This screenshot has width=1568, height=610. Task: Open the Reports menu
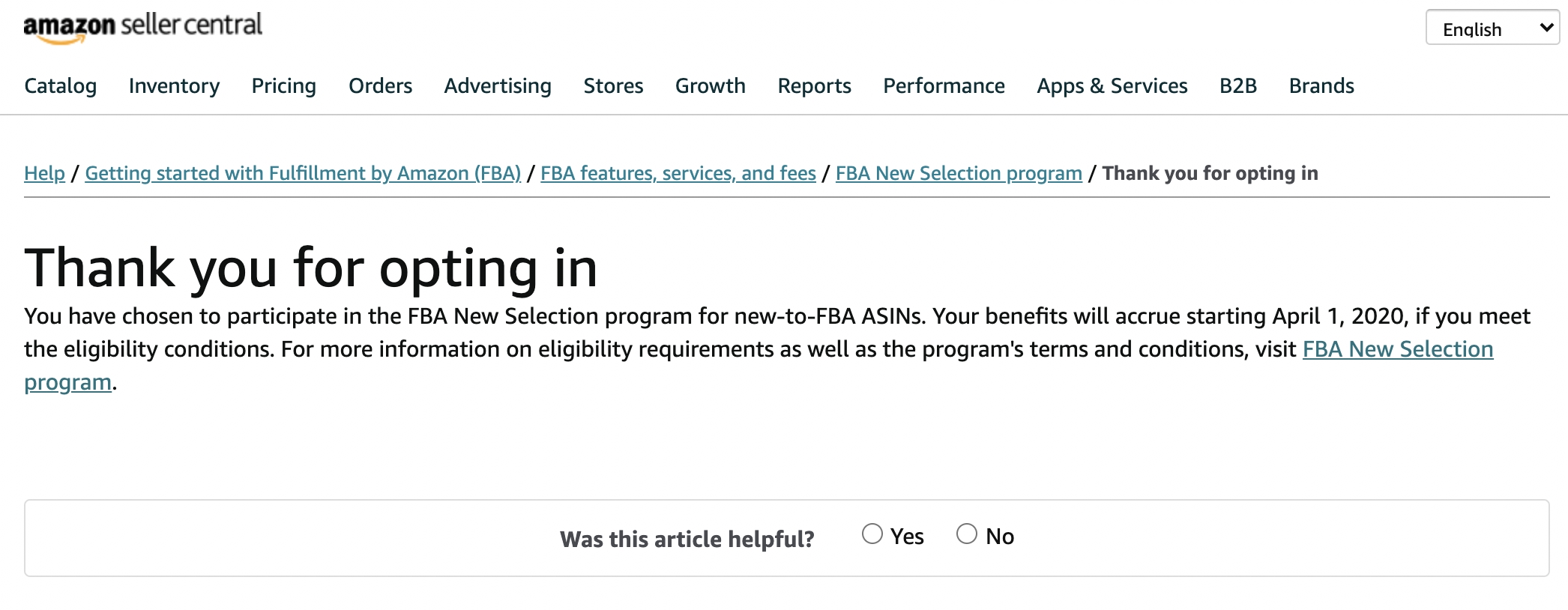[815, 86]
